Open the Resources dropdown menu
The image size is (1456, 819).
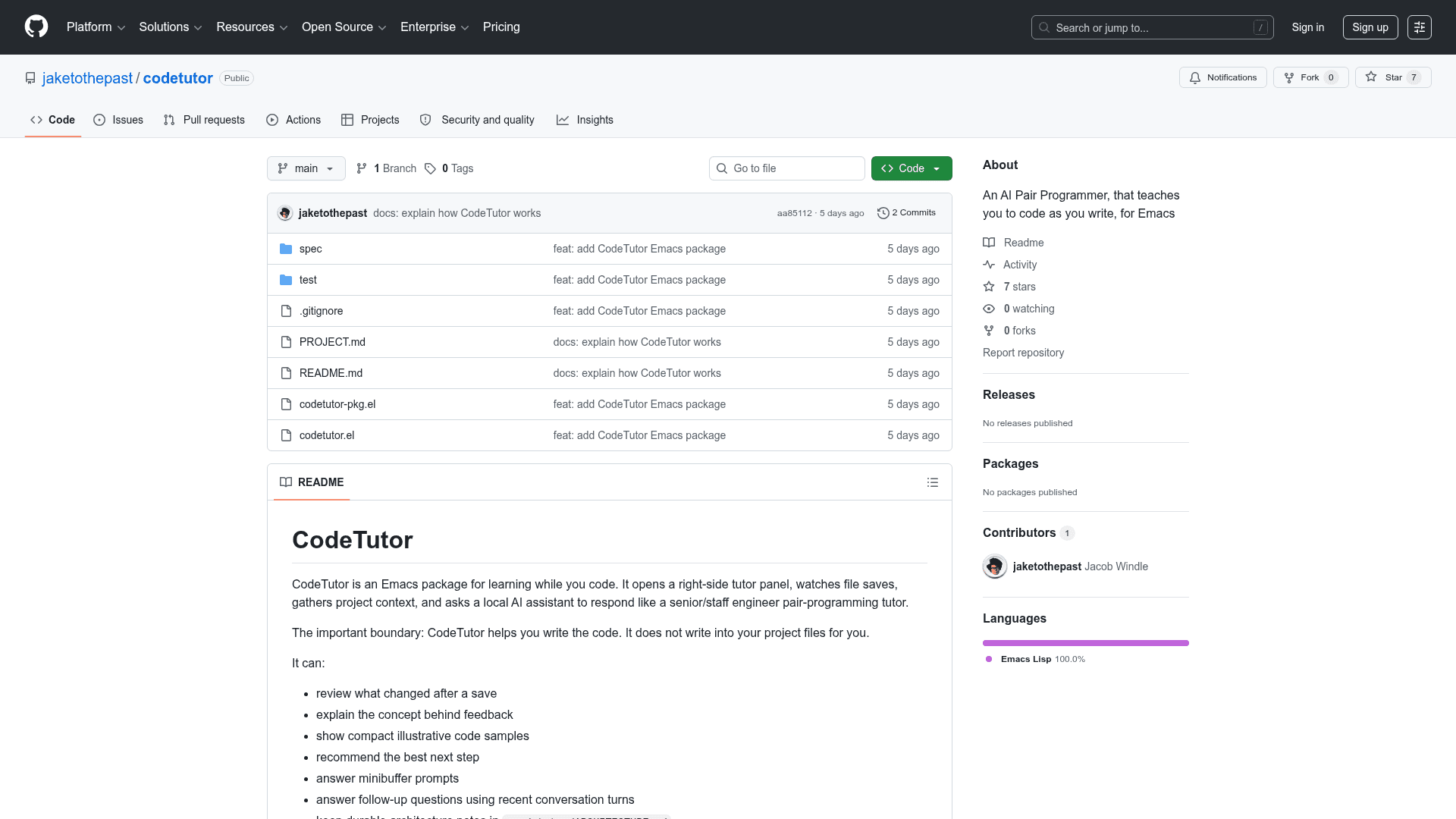[252, 27]
